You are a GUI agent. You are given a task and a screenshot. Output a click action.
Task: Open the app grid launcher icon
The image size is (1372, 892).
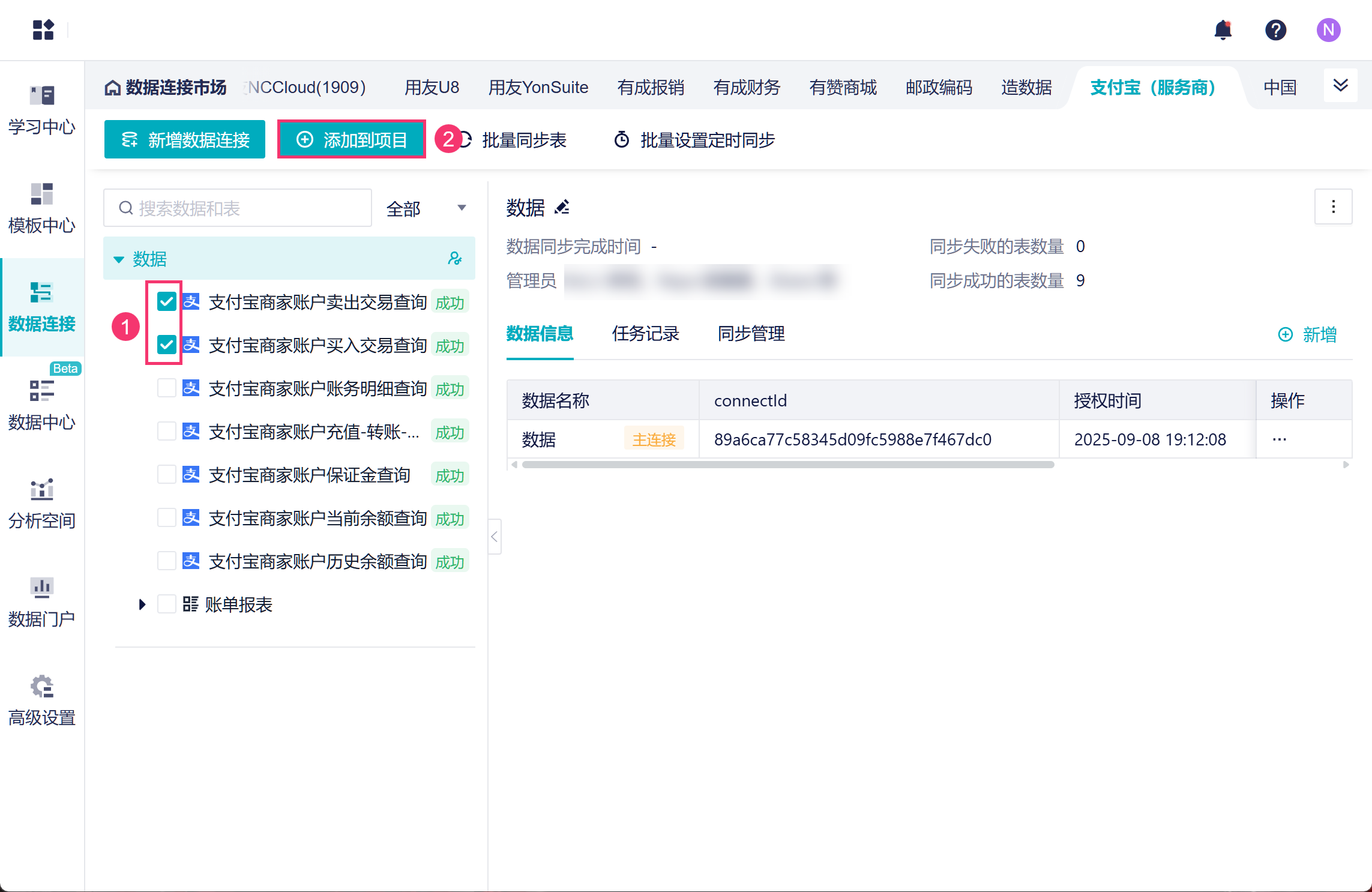click(x=43, y=29)
